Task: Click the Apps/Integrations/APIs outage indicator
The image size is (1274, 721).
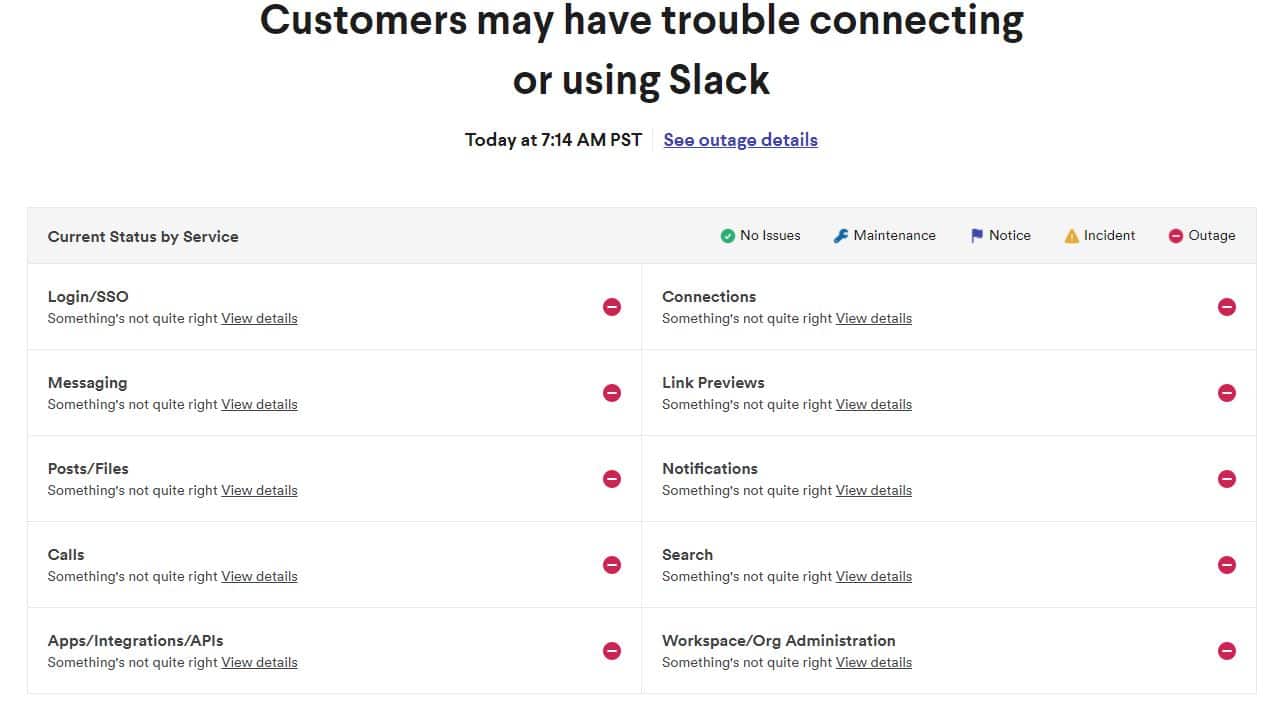Action: tap(612, 651)
